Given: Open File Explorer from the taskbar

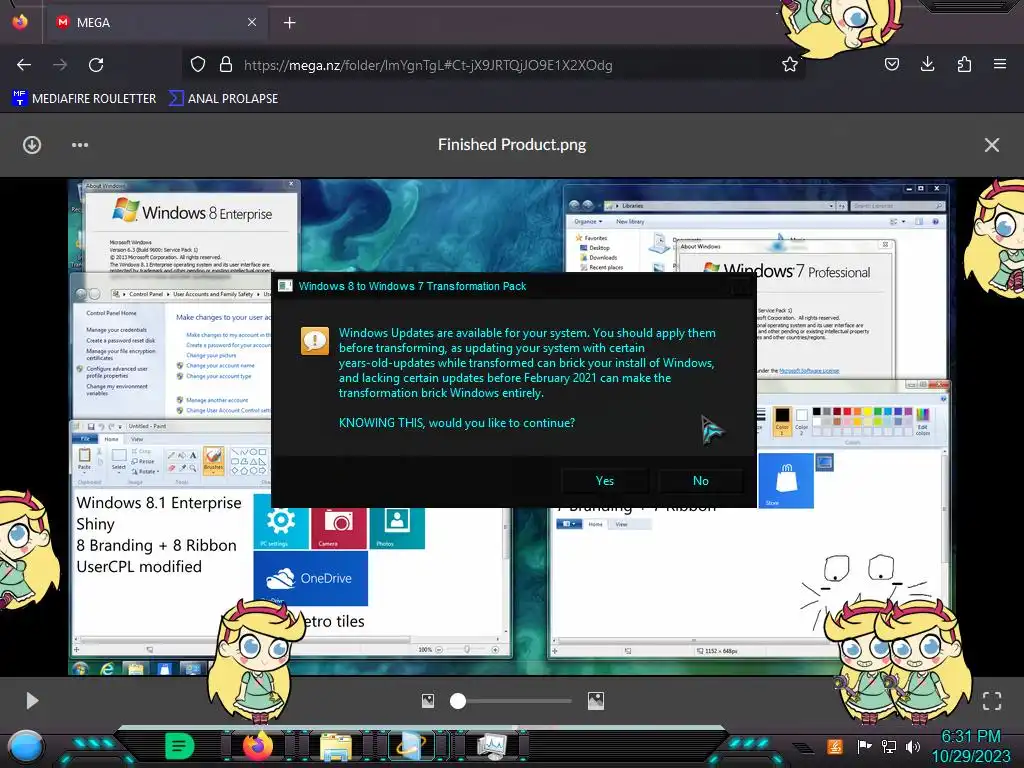Looking at the screenshot, I should [x=336, y=747].
